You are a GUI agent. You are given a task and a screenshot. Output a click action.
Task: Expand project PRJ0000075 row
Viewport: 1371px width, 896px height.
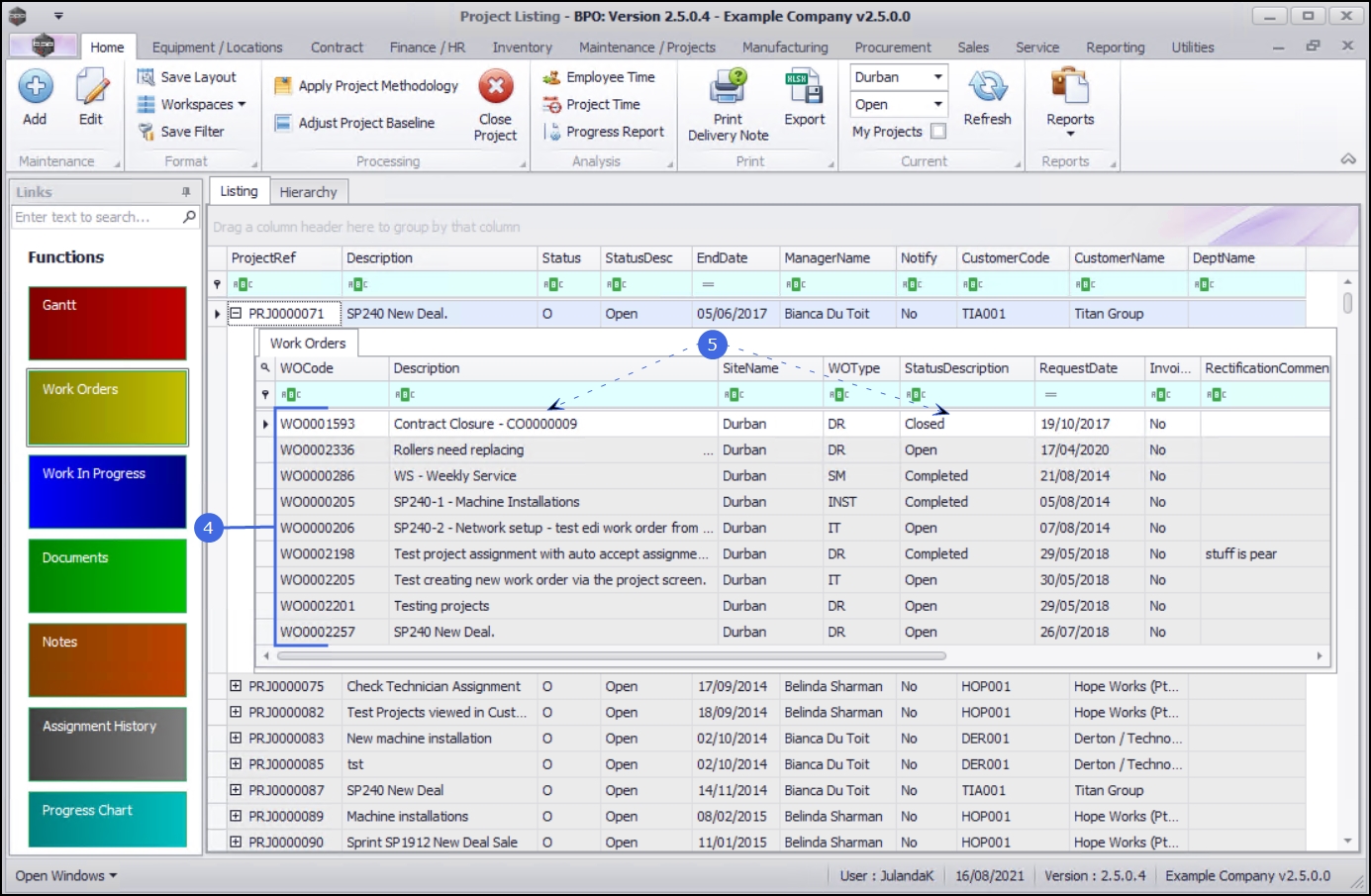coord(236,686)
